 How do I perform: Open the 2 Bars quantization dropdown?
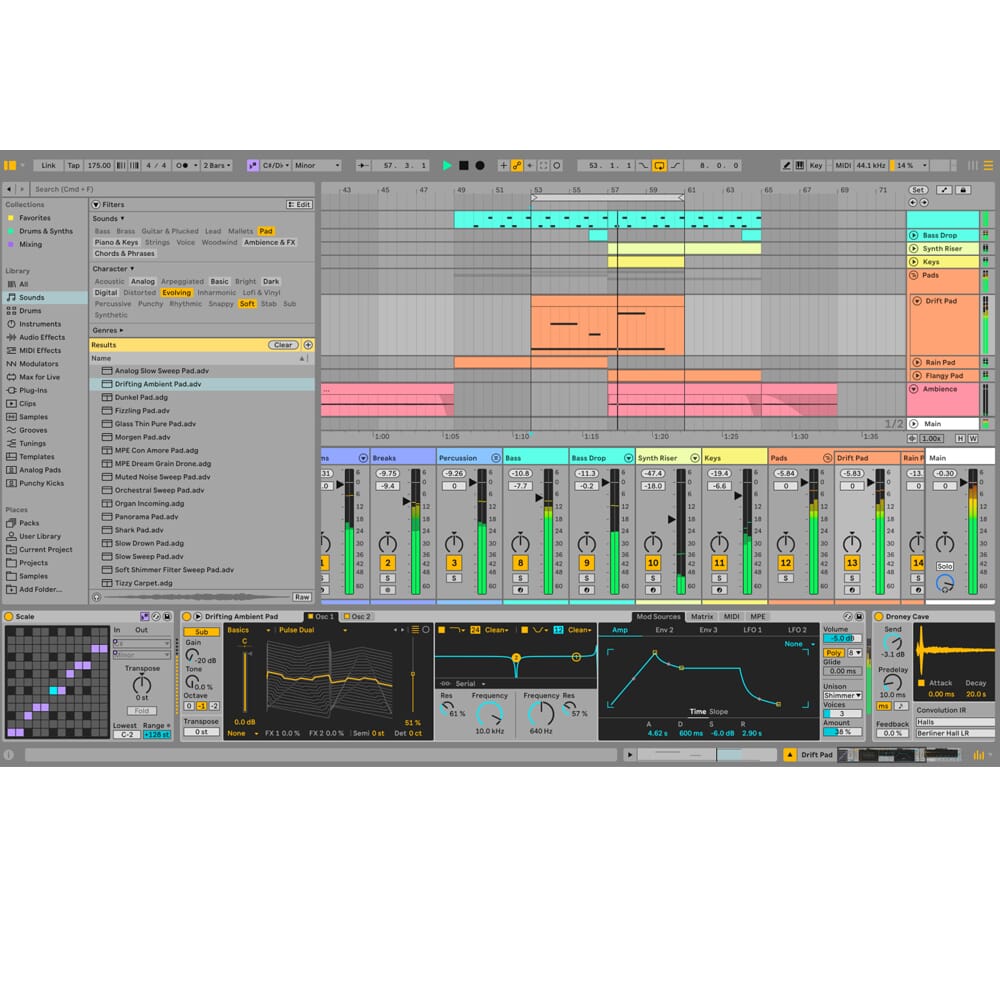tap(216, 165)
